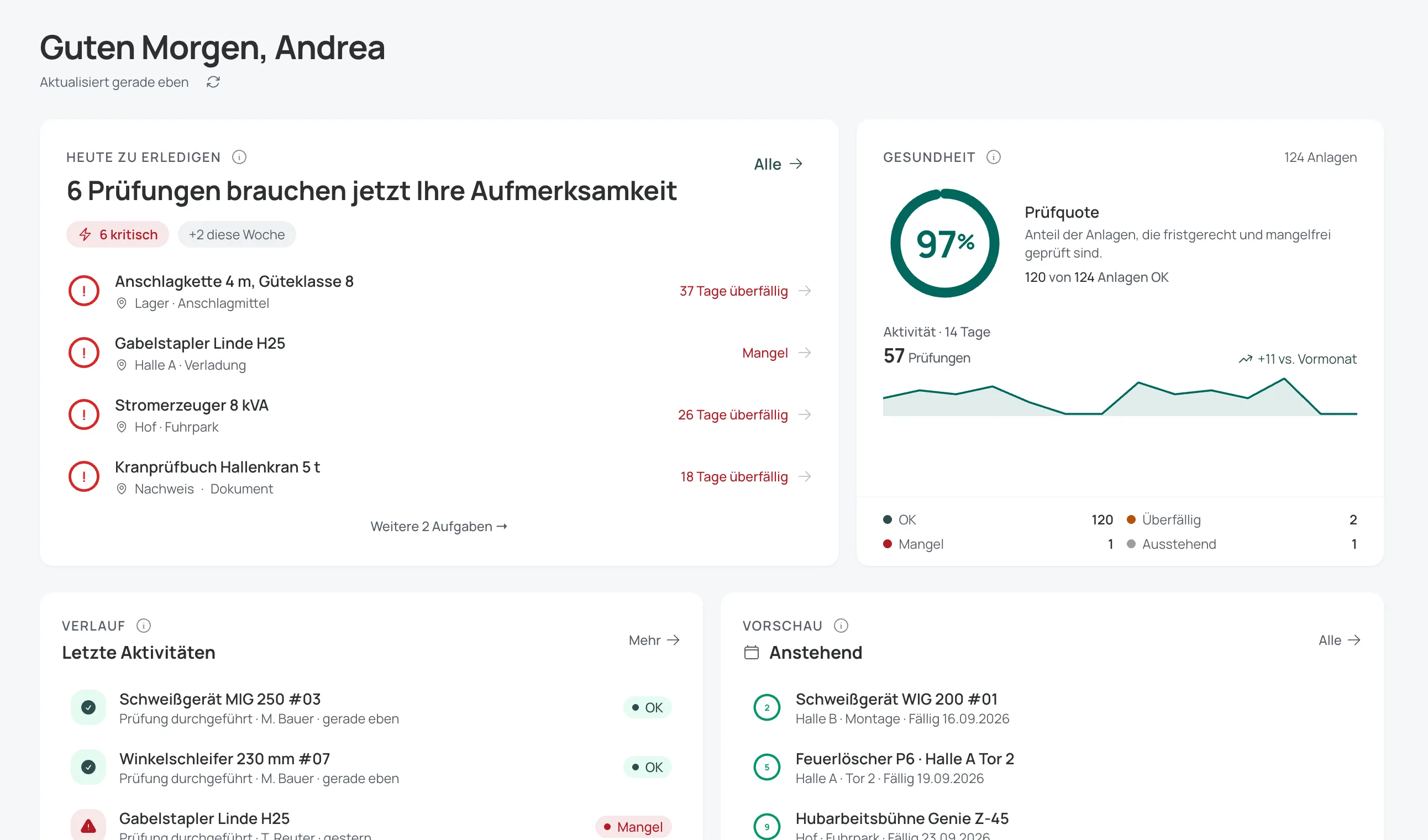
Task: Click OK badge for Schweißgerät MIG 250 #03
Action: click(x=647, y=707)
